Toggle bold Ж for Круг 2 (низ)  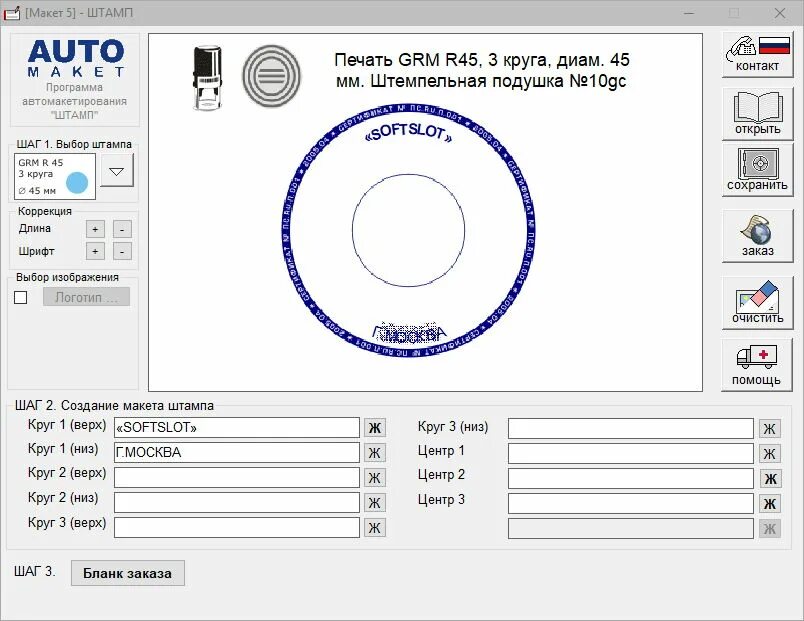[x=375, y=503]
